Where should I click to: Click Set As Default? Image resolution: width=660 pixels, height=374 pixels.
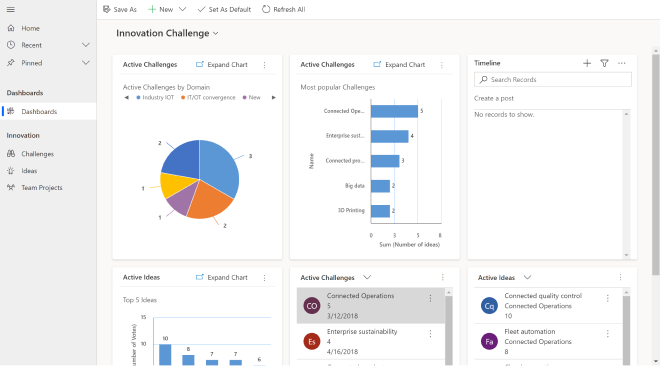(x=224, y=9)
